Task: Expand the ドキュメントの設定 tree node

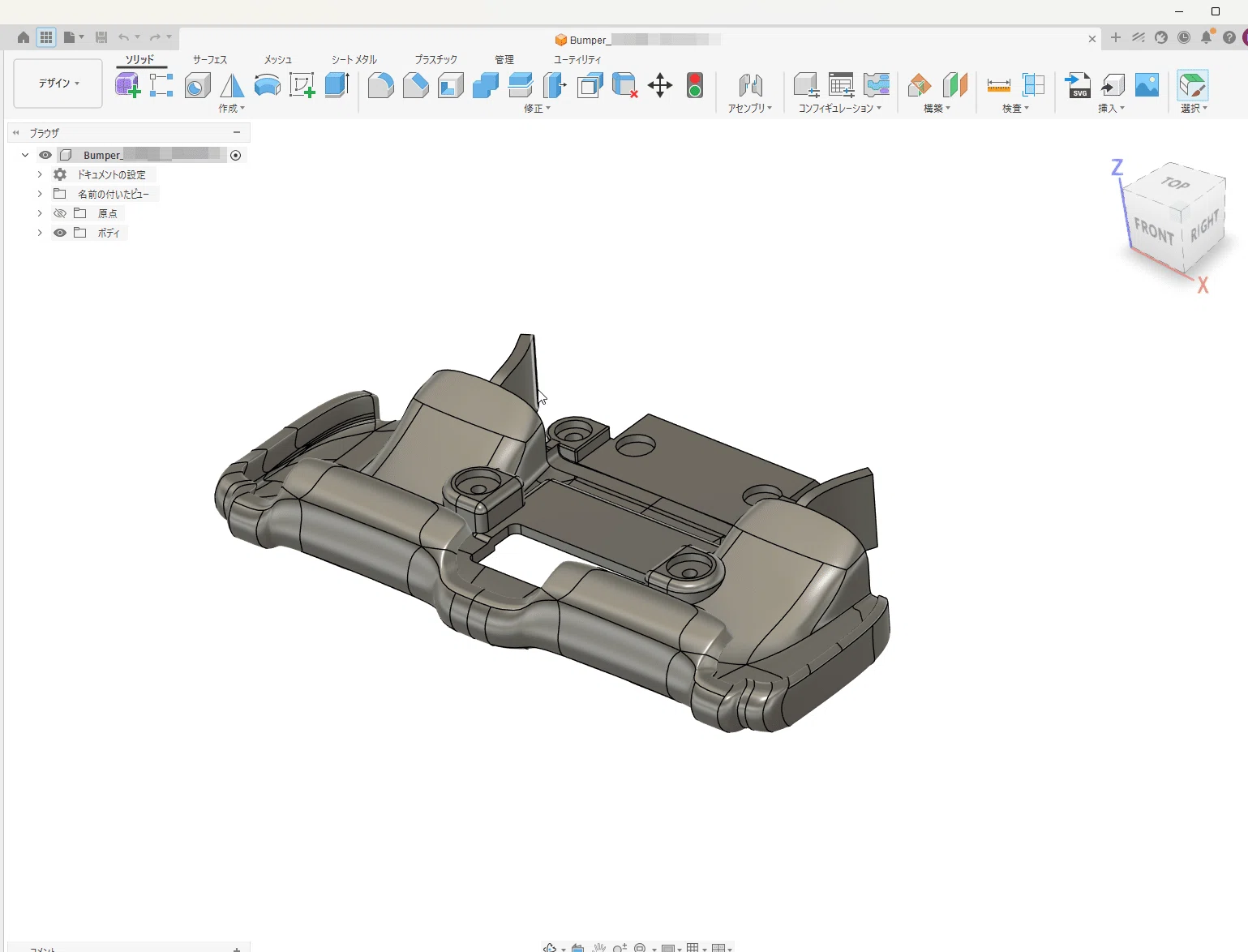Action: [x=40, y=174]
